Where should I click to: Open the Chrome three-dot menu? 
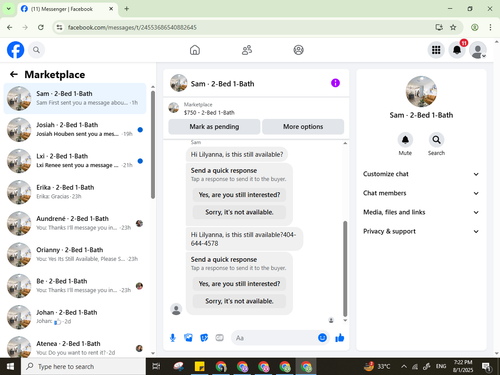[x=490, y=27]
